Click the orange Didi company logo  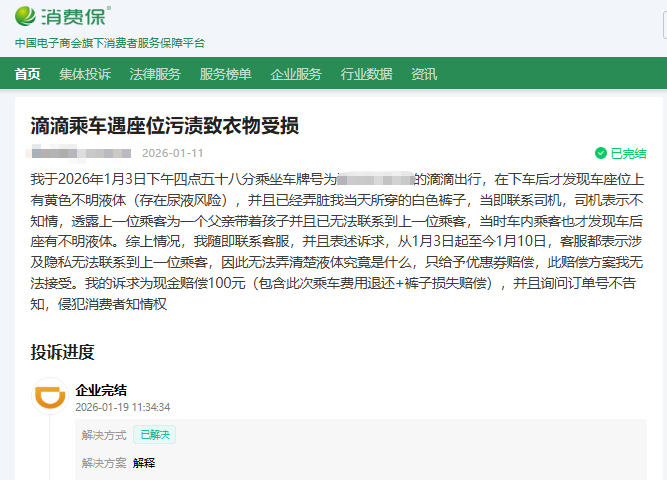tap(48, 397)
